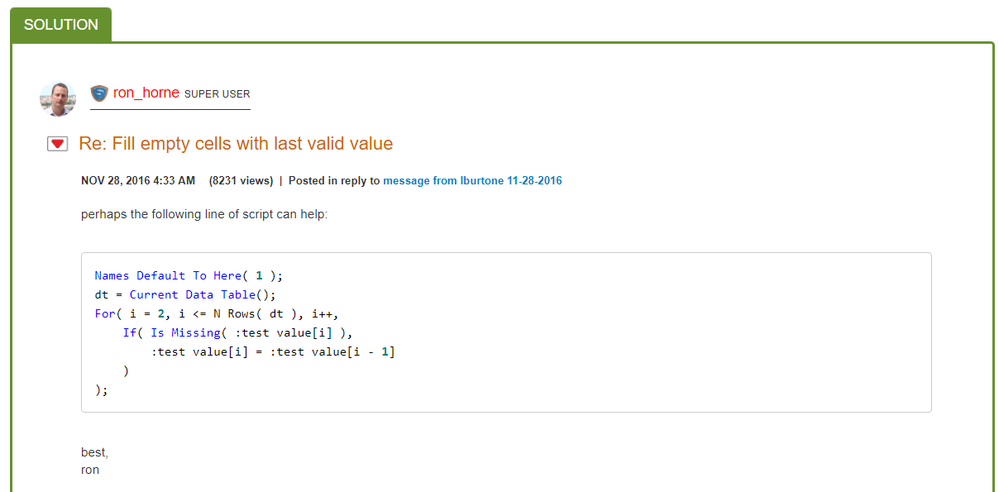This screenshot has width=999, height=492.
Task: Click the ':test value[i] = :test value[i - 1]' line
Action: coord(273,352)
